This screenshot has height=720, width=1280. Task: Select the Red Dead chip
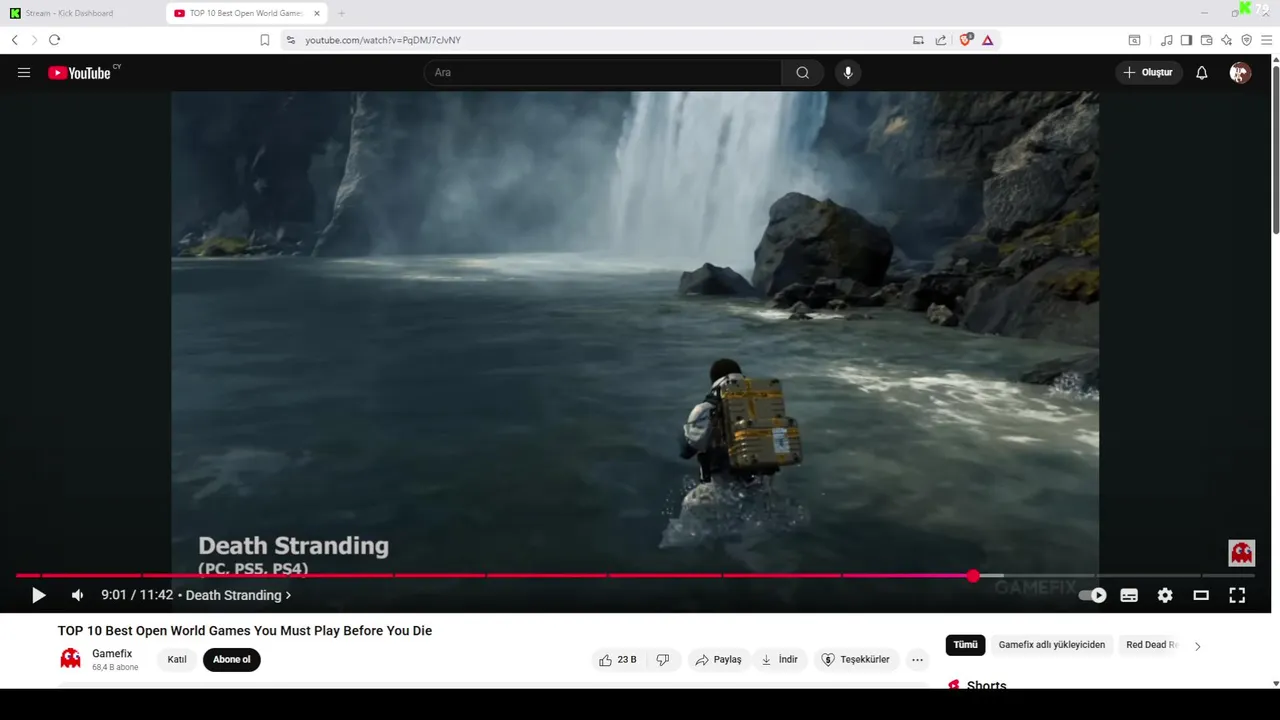coord(1151,645)
